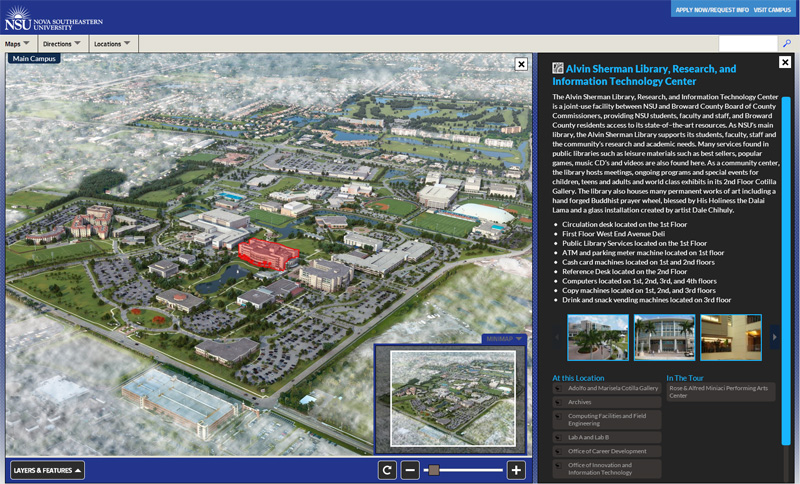800x484 pixels.
Task: Click the search magnifier icon
Action: click(x=786, y=44)
